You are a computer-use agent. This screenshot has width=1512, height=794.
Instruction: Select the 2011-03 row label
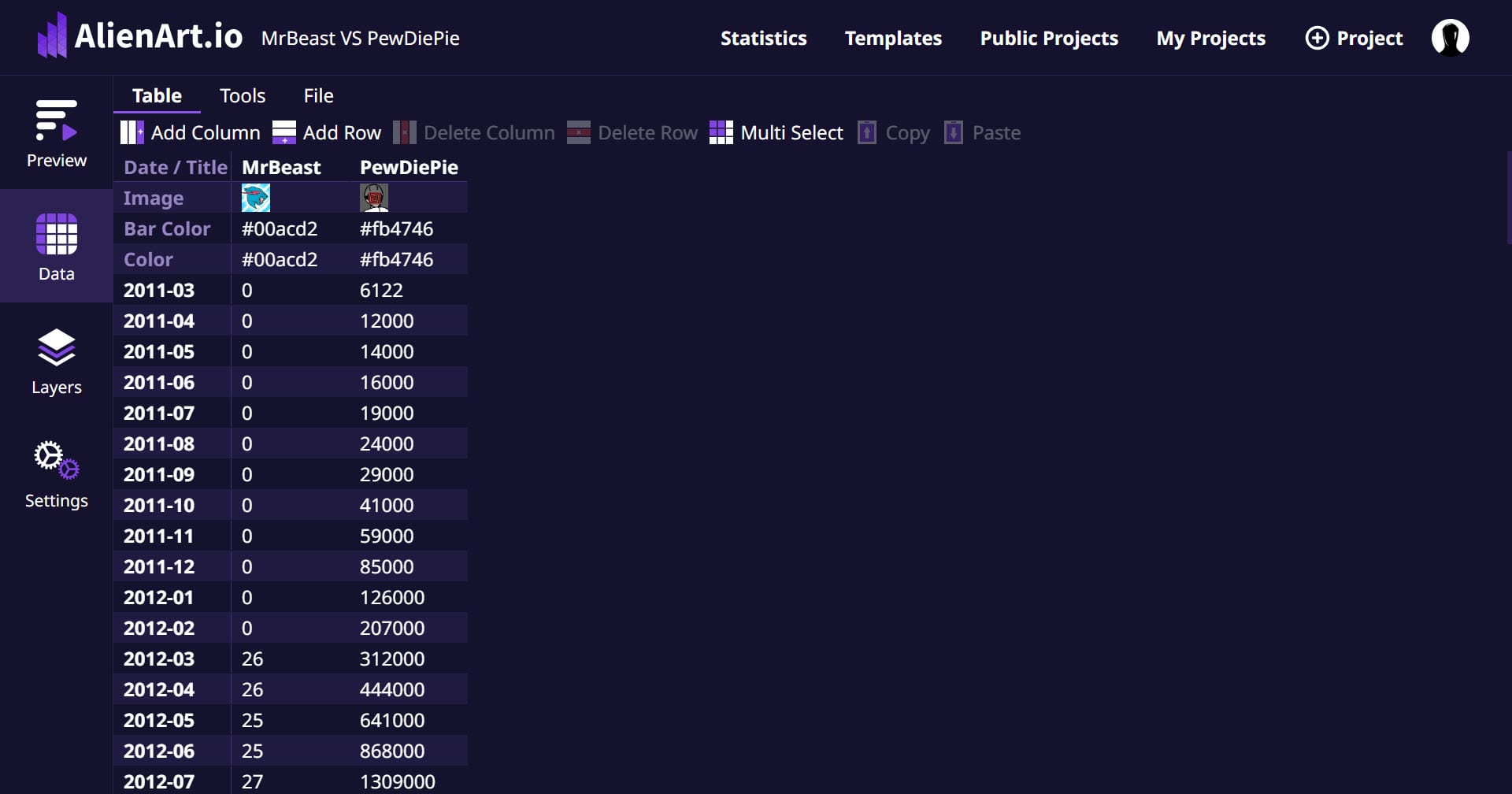pyautogui.click(x=172, y=290)
